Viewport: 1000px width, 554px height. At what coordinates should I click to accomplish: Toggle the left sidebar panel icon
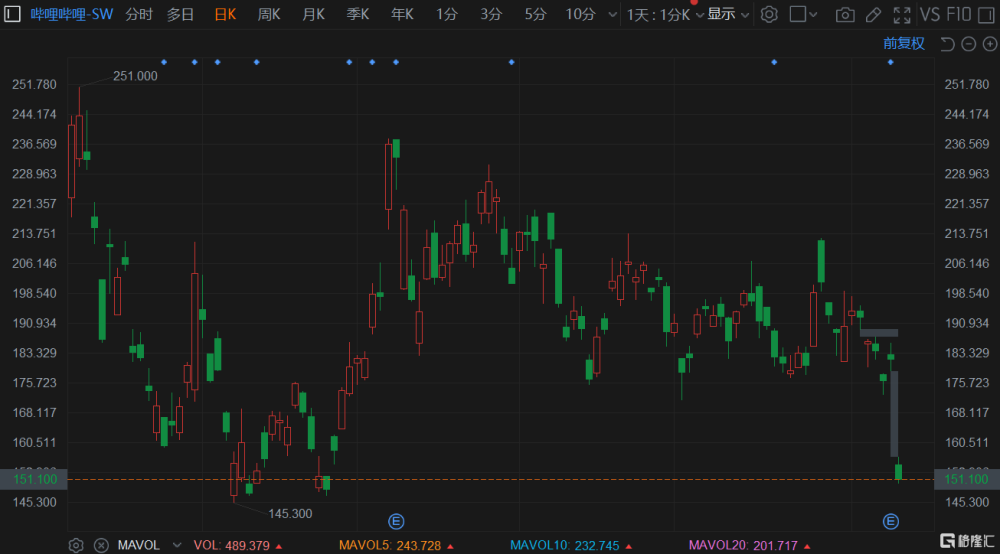[x=12, y=14]
